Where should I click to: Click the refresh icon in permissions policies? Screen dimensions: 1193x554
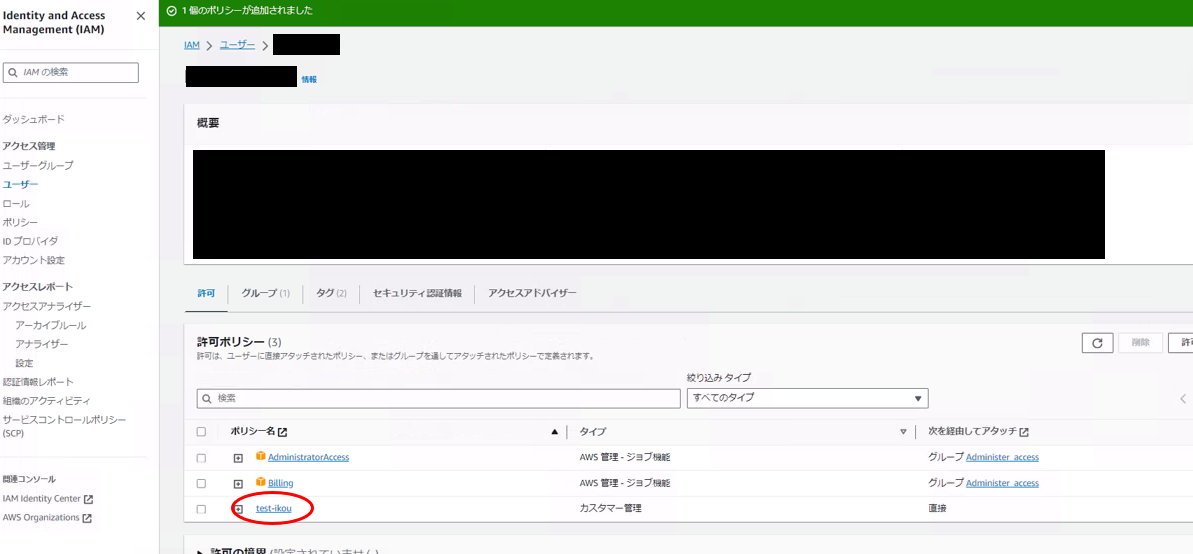pos(1097,343)
